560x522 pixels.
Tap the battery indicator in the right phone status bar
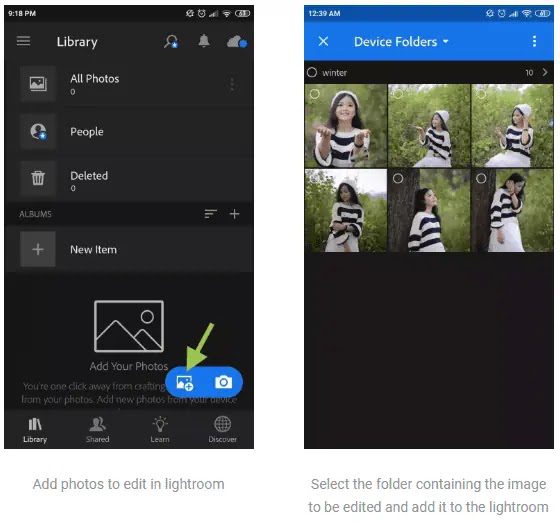[x=542, y=14]
